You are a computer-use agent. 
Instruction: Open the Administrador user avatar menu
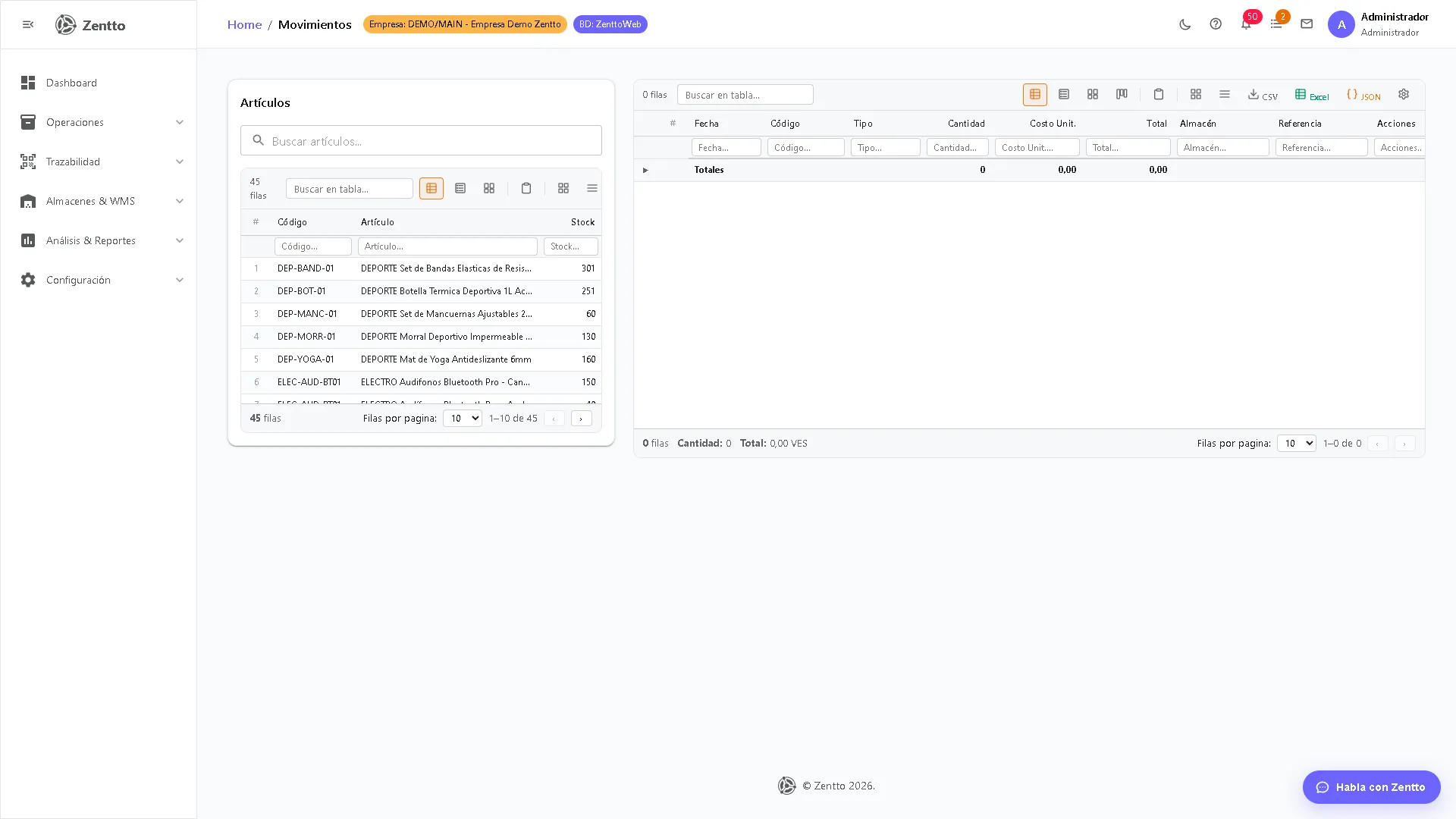1341,24
